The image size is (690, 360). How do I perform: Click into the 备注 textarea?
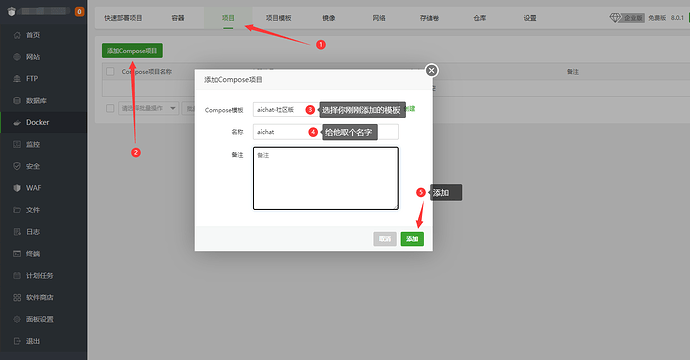tap(326, 178)
